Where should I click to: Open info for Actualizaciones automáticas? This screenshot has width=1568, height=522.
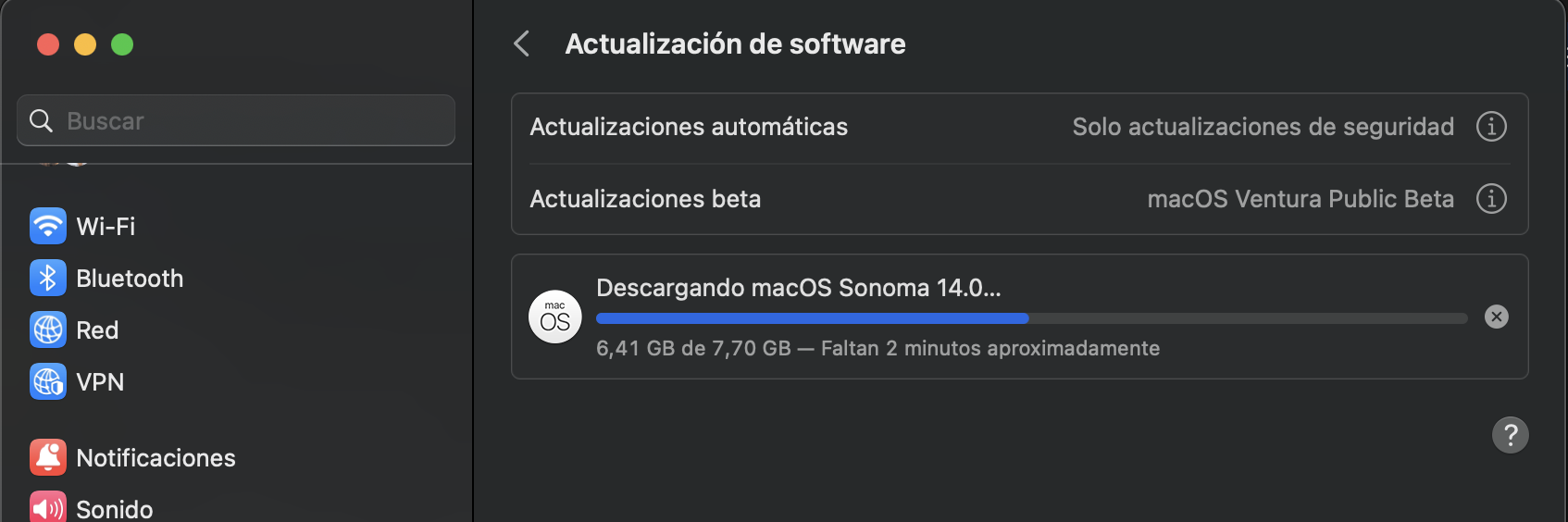[x=1490, y=127]
